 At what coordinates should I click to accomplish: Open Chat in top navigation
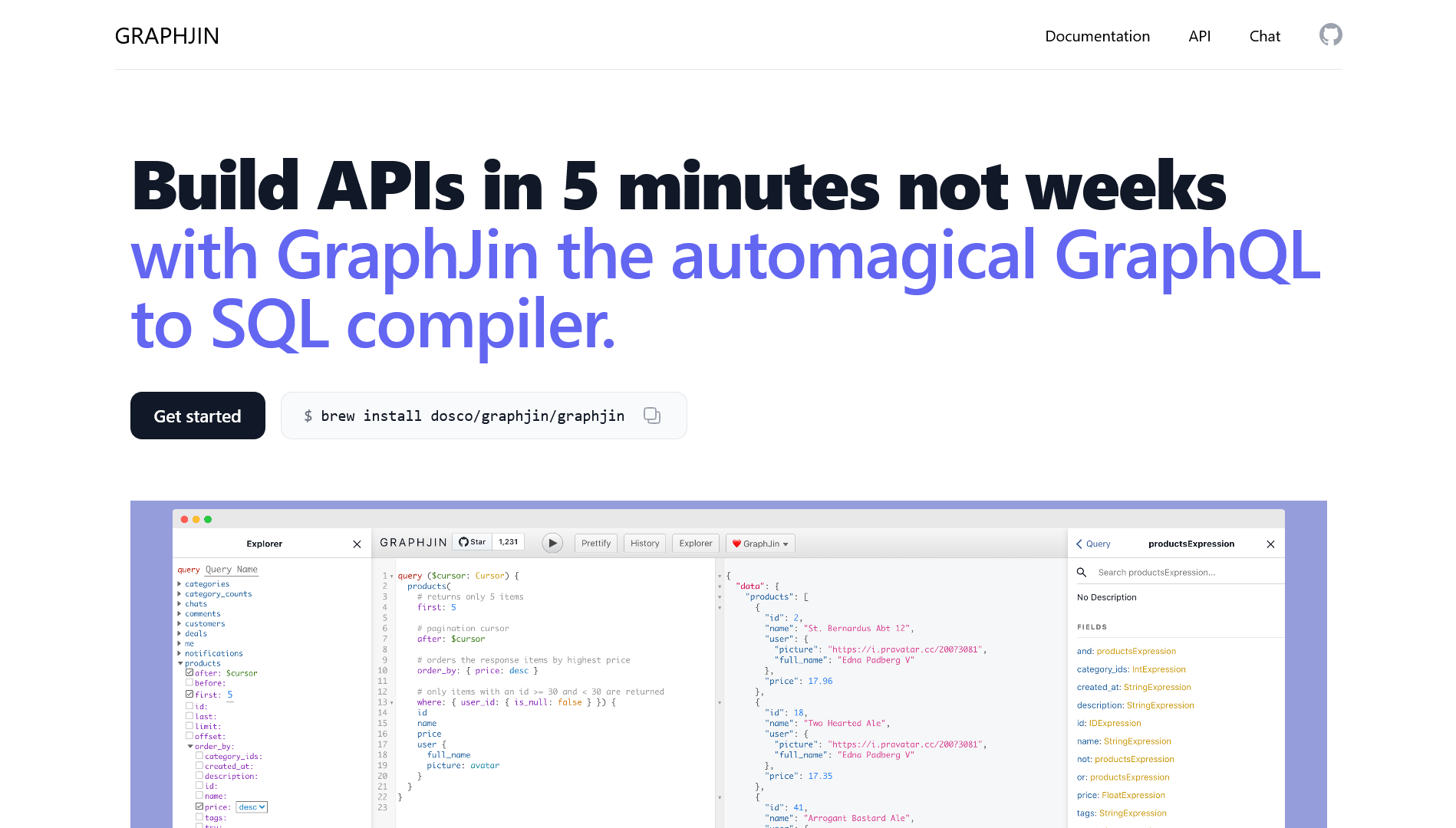[x=1264, y=36]
